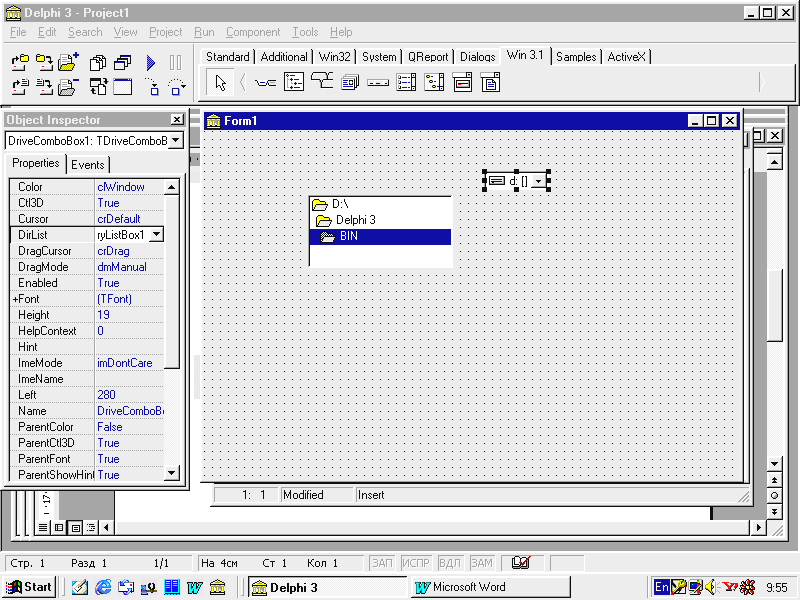Screen dimensions: 800x600
Task: Click Word's Select Browse Object round button
Action: click(774, 495)
